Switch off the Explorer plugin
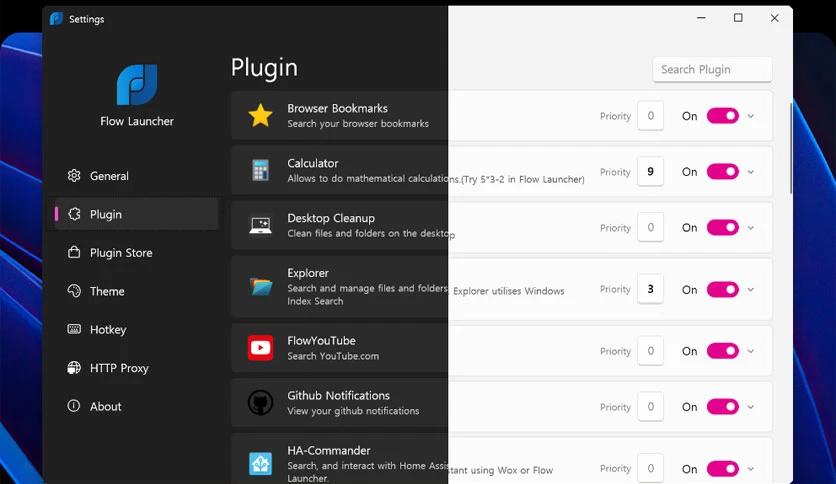Viewport: 836px width, 484px height. [722, 289]
